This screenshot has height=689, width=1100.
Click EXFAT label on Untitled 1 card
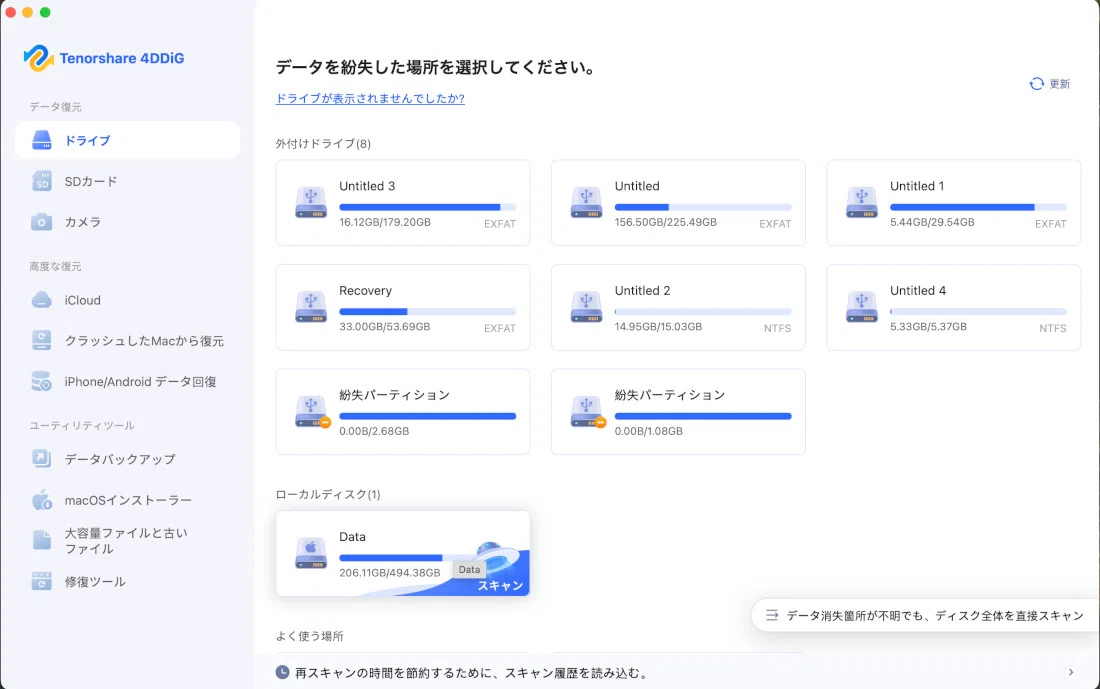click(x=1050, y=224)
